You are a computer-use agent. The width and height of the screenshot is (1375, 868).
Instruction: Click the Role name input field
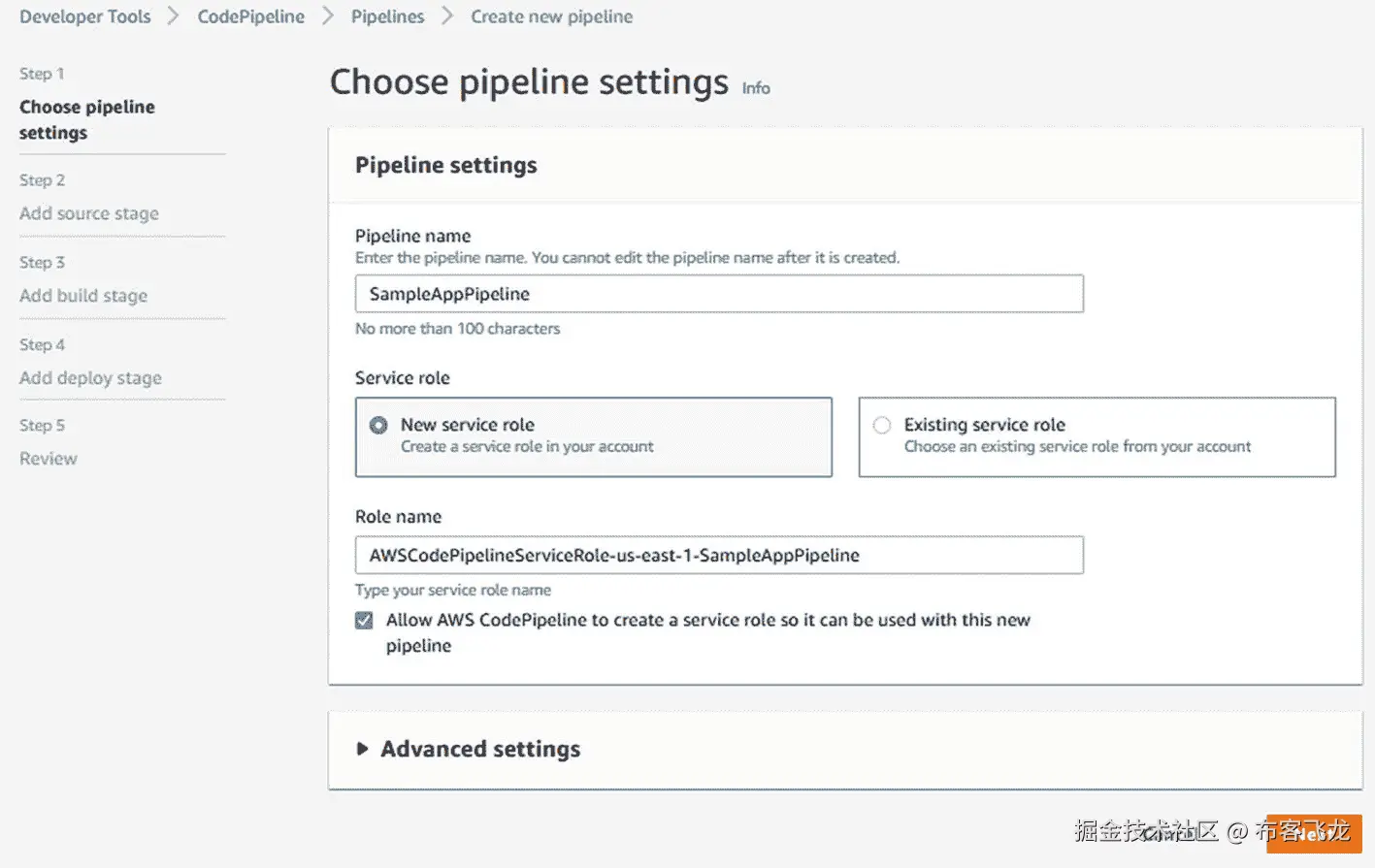718,556
